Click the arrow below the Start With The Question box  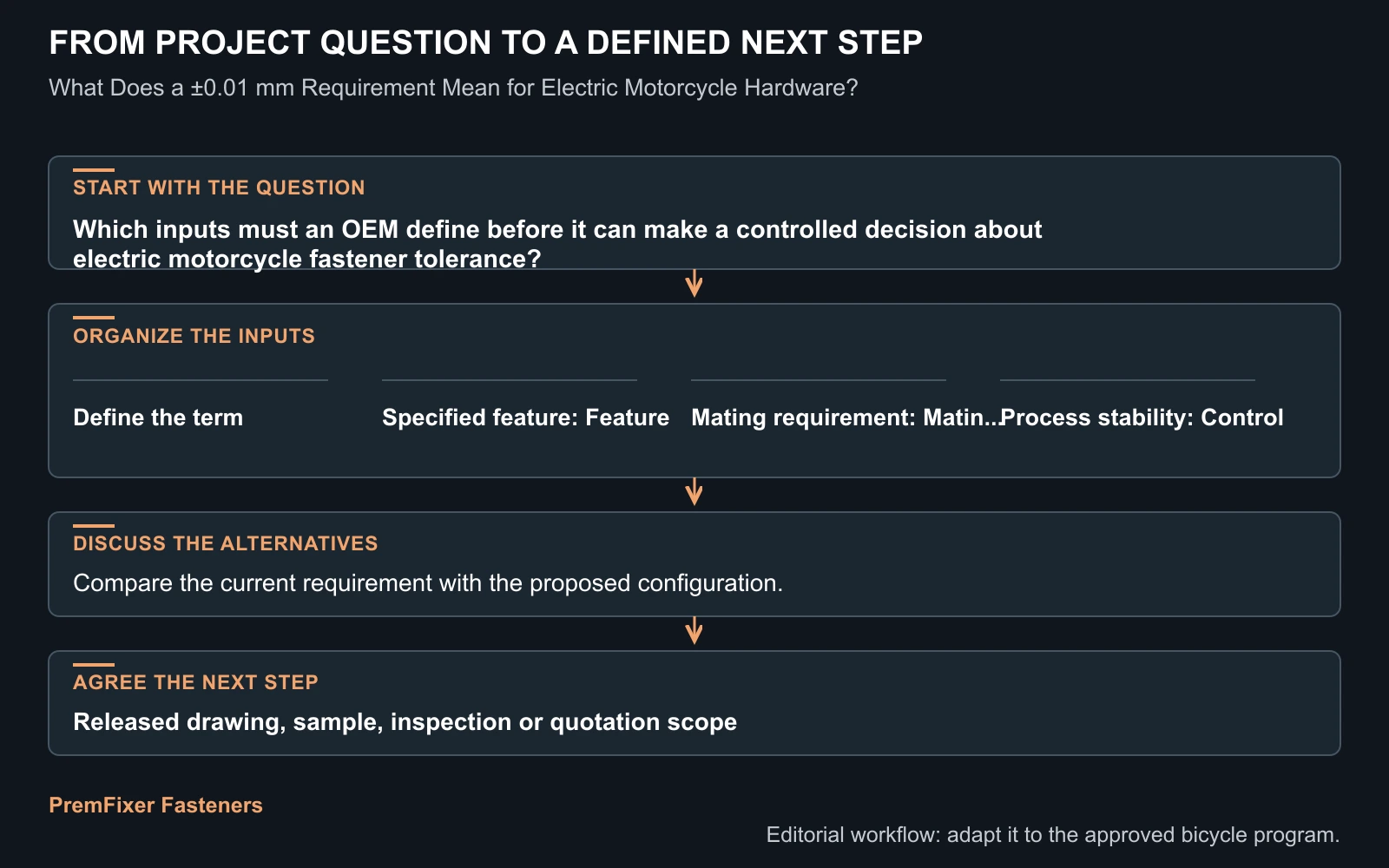click(694, 284)
